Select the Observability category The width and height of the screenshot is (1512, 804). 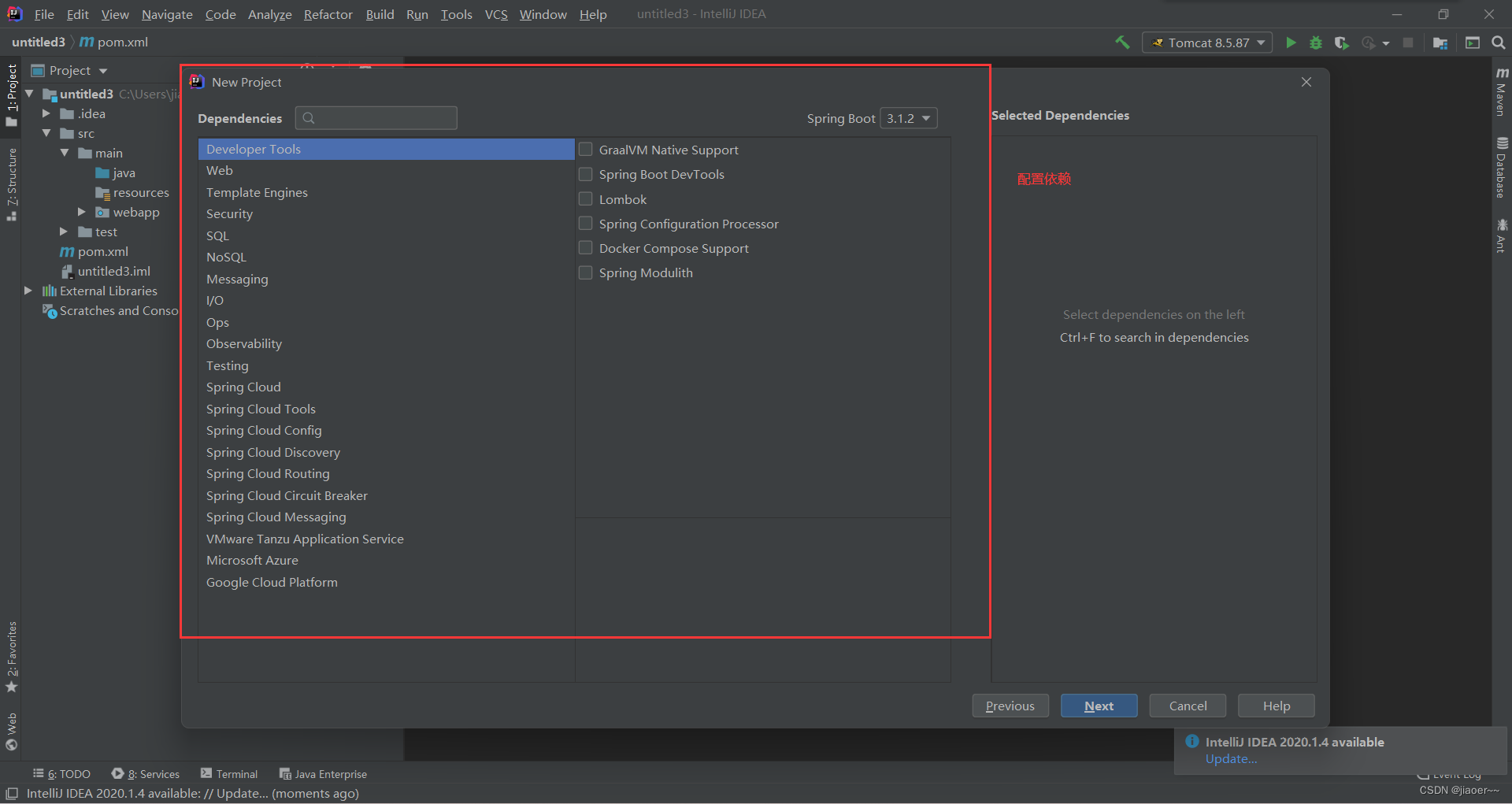click(x=386, y=344)
